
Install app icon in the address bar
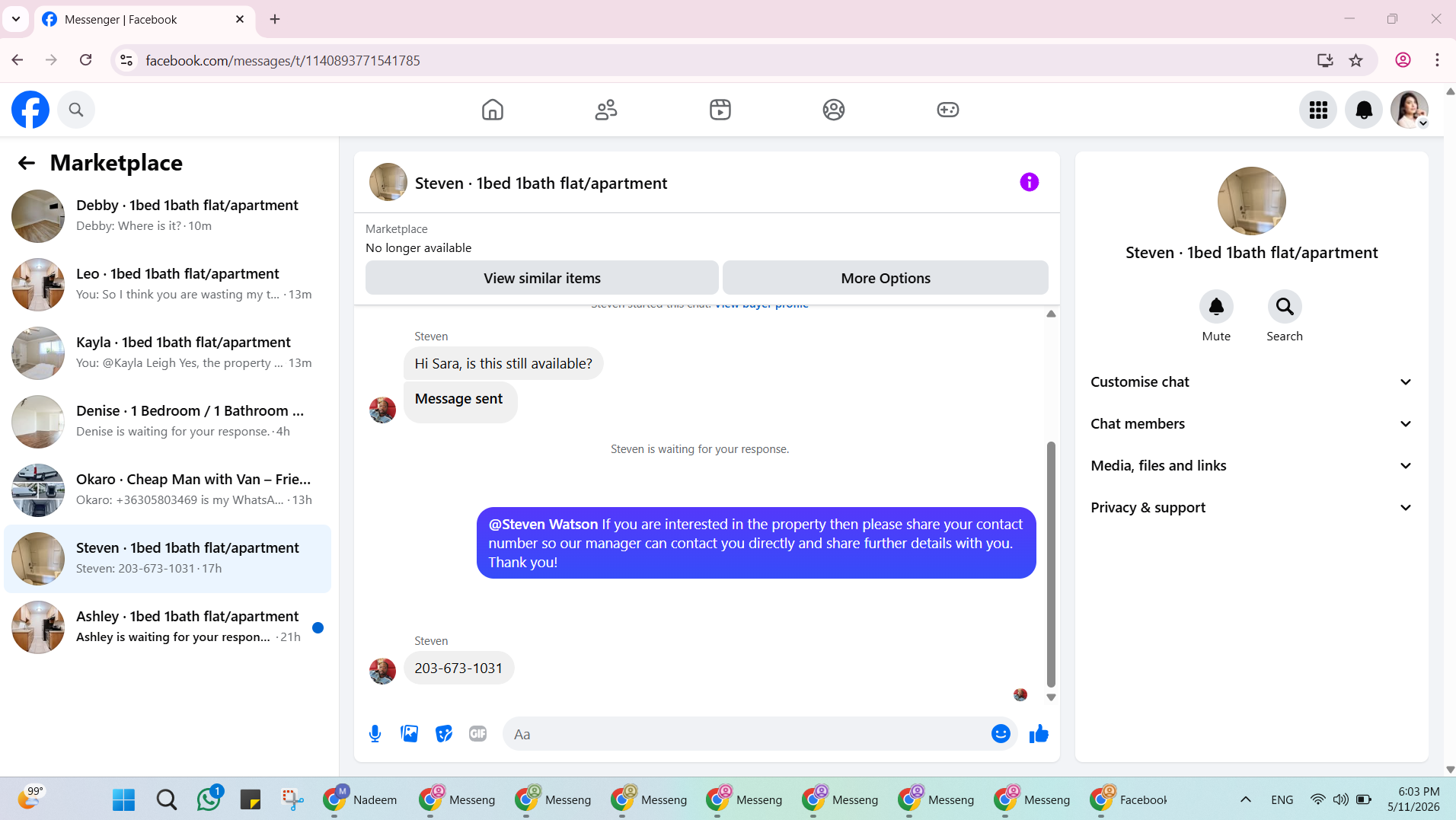point(1325,60)
